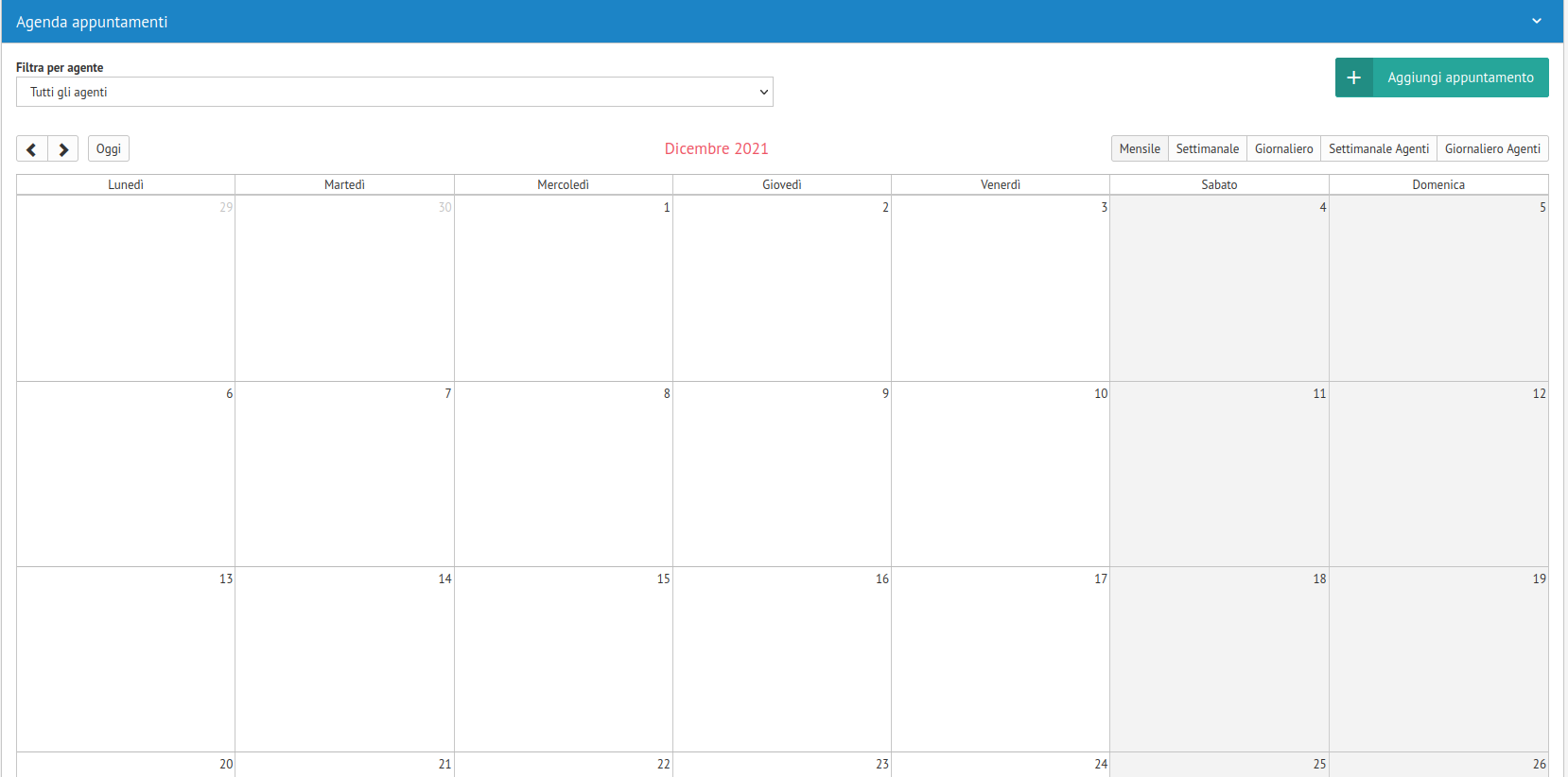
Task: Click the Sabato column header
Action: 1219,184
